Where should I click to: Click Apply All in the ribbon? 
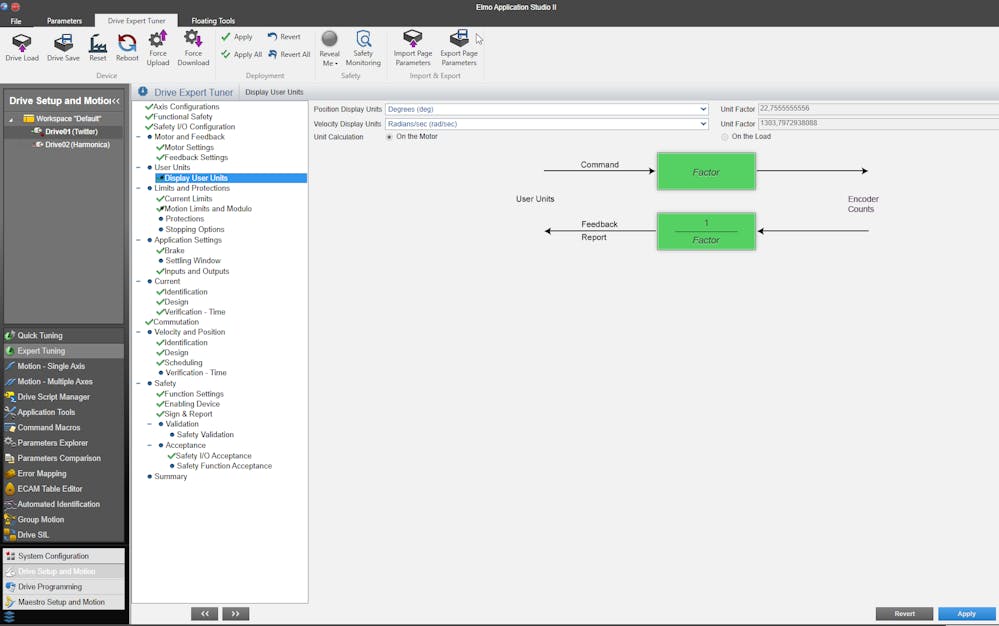[x=241, y=55]
